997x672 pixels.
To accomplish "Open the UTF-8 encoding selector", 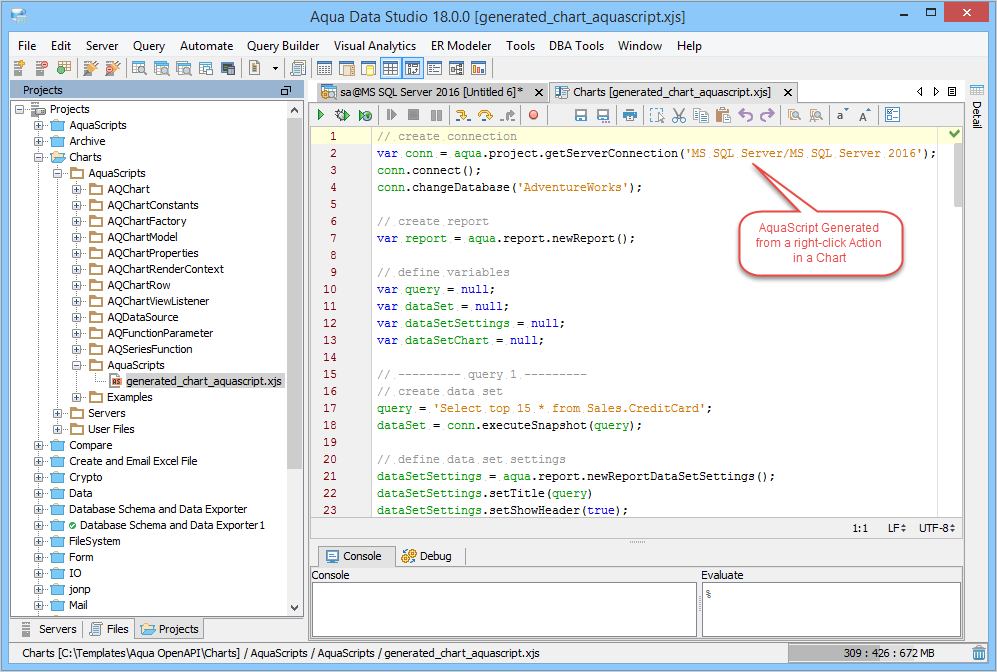I will pyautogui.click(x=937, y=528).
